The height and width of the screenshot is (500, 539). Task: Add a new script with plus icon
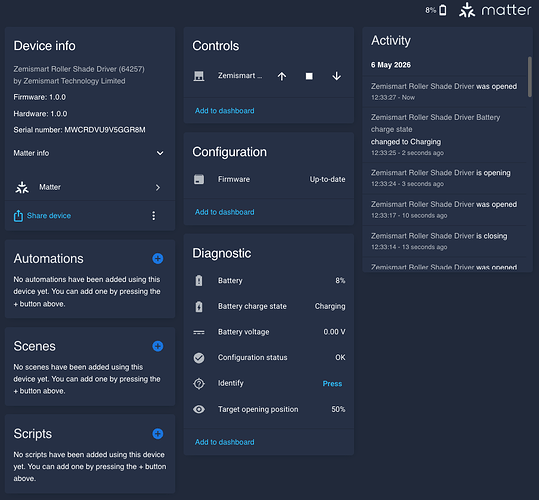point(158,434)
